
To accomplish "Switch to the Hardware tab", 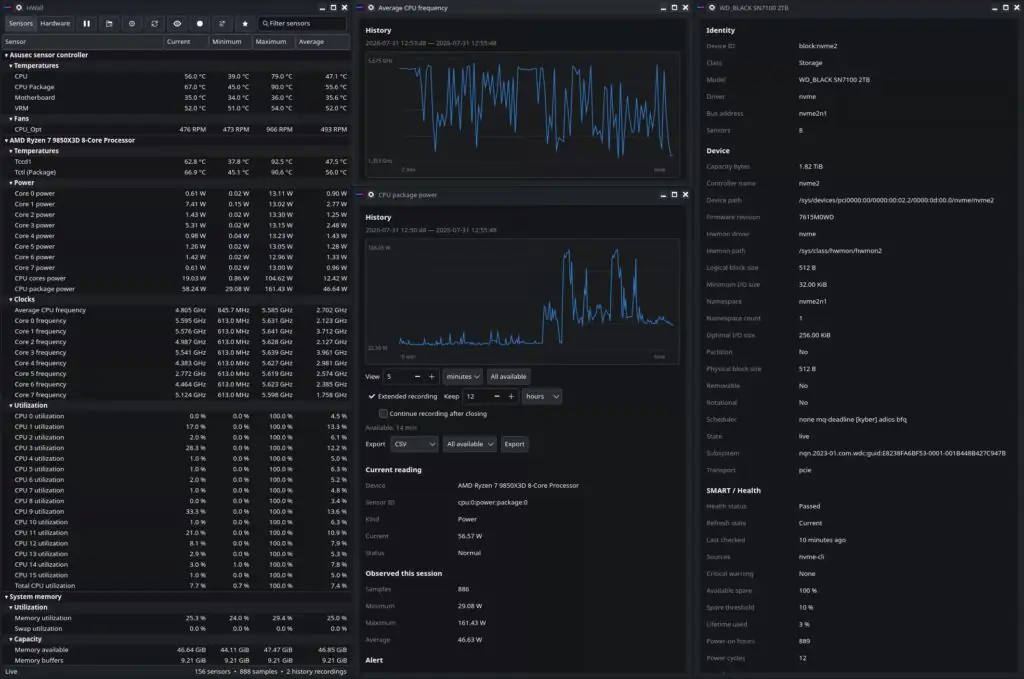I will (x=55, y=24).
